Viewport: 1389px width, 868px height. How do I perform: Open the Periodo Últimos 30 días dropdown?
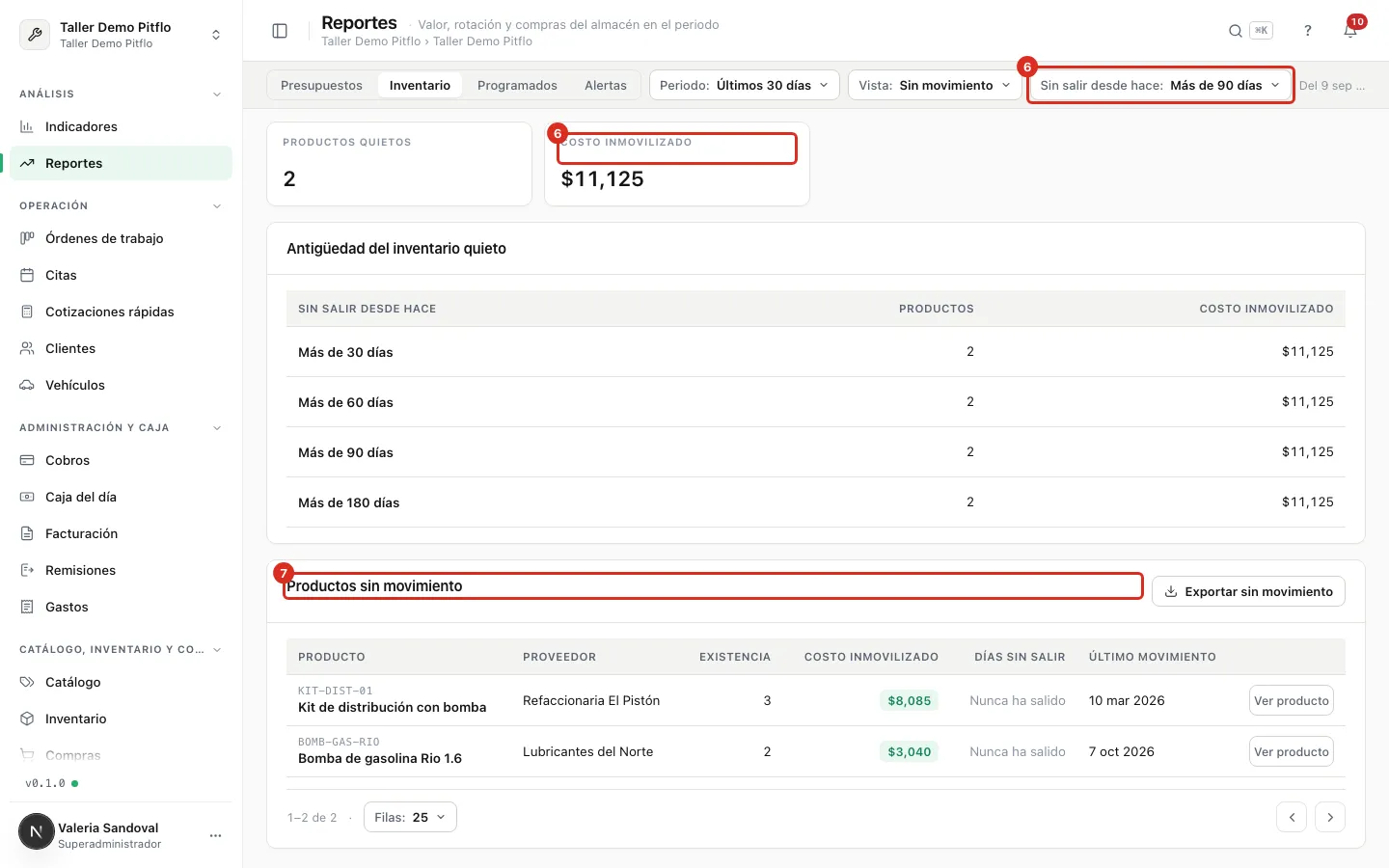745,85
